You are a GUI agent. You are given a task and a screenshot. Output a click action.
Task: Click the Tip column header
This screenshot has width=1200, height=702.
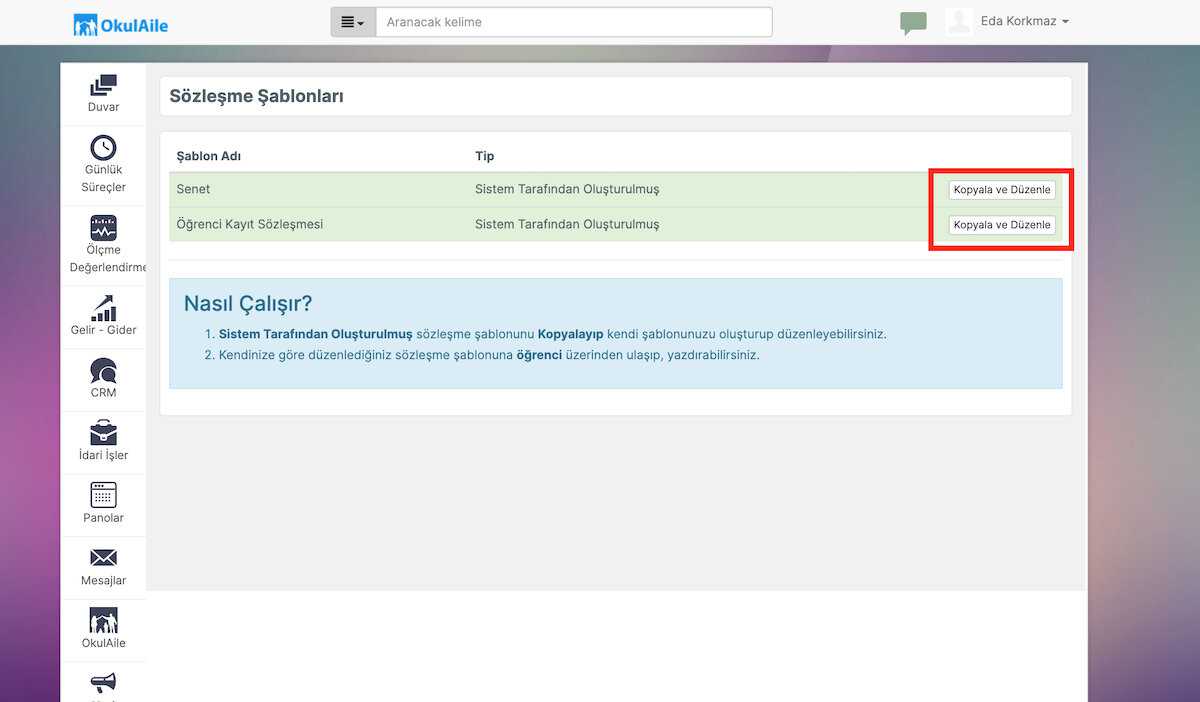click(x=484, y=156)
